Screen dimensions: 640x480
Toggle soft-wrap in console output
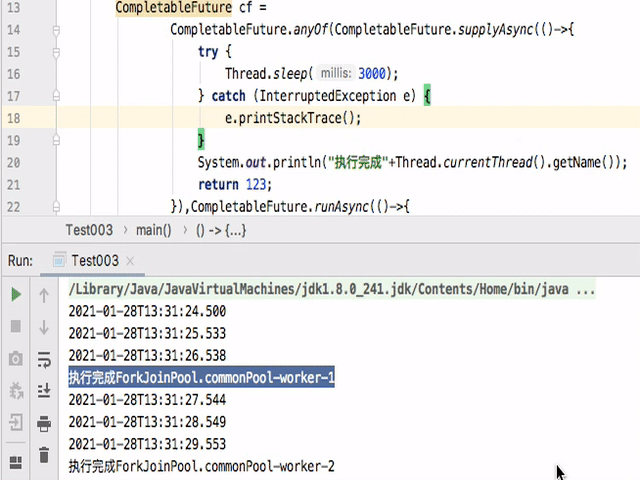(x=44, y=360)
